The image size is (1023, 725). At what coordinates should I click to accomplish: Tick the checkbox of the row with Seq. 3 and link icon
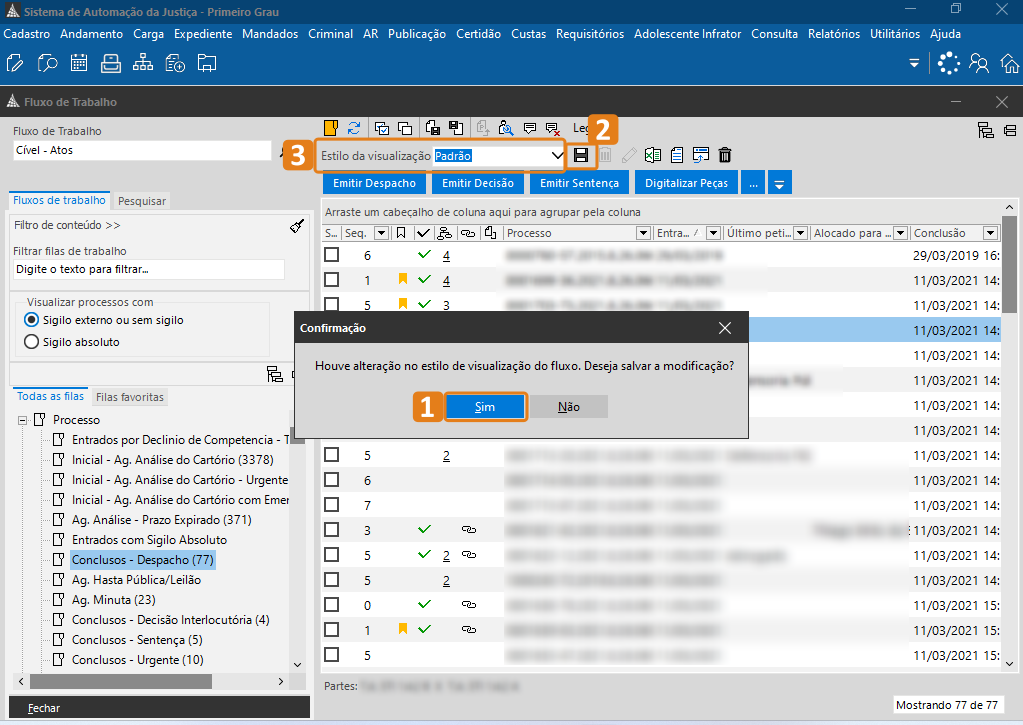click(x=331, y=529)
